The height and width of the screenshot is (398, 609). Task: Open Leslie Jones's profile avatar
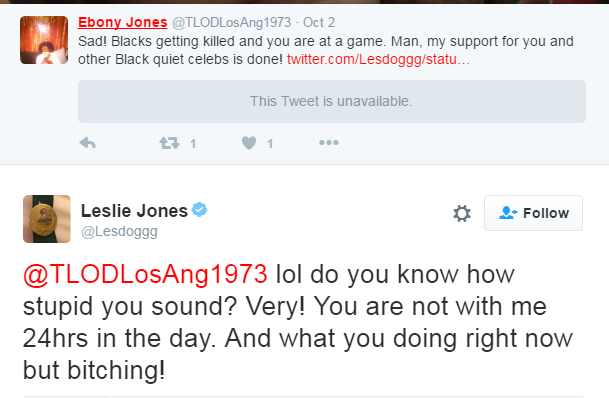click(47, 219)
